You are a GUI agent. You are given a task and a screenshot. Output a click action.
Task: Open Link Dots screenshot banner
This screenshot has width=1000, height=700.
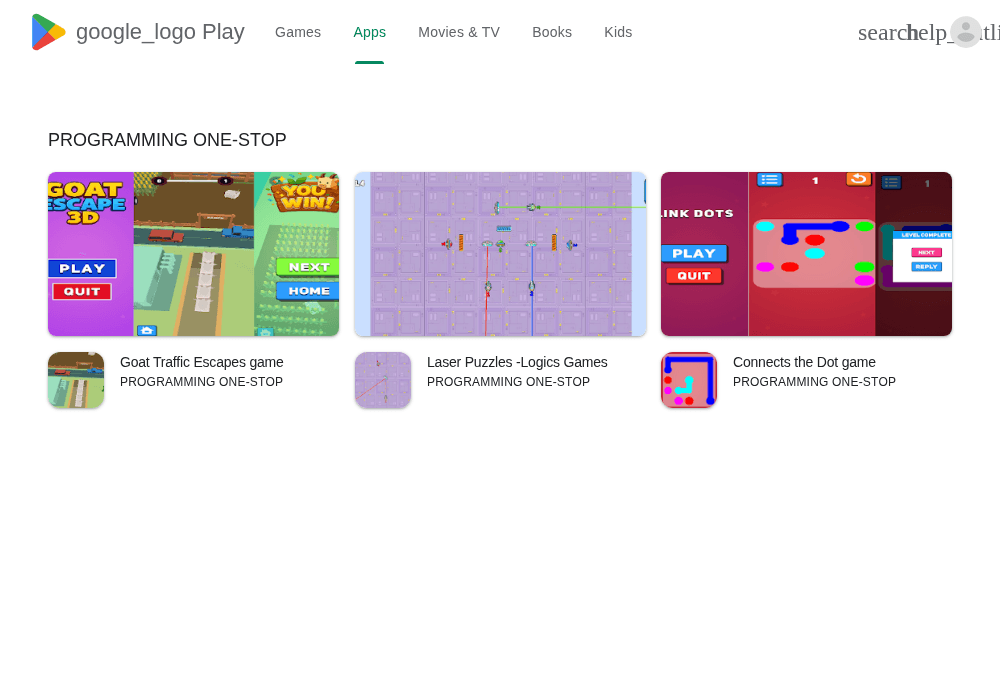[806, 254]
